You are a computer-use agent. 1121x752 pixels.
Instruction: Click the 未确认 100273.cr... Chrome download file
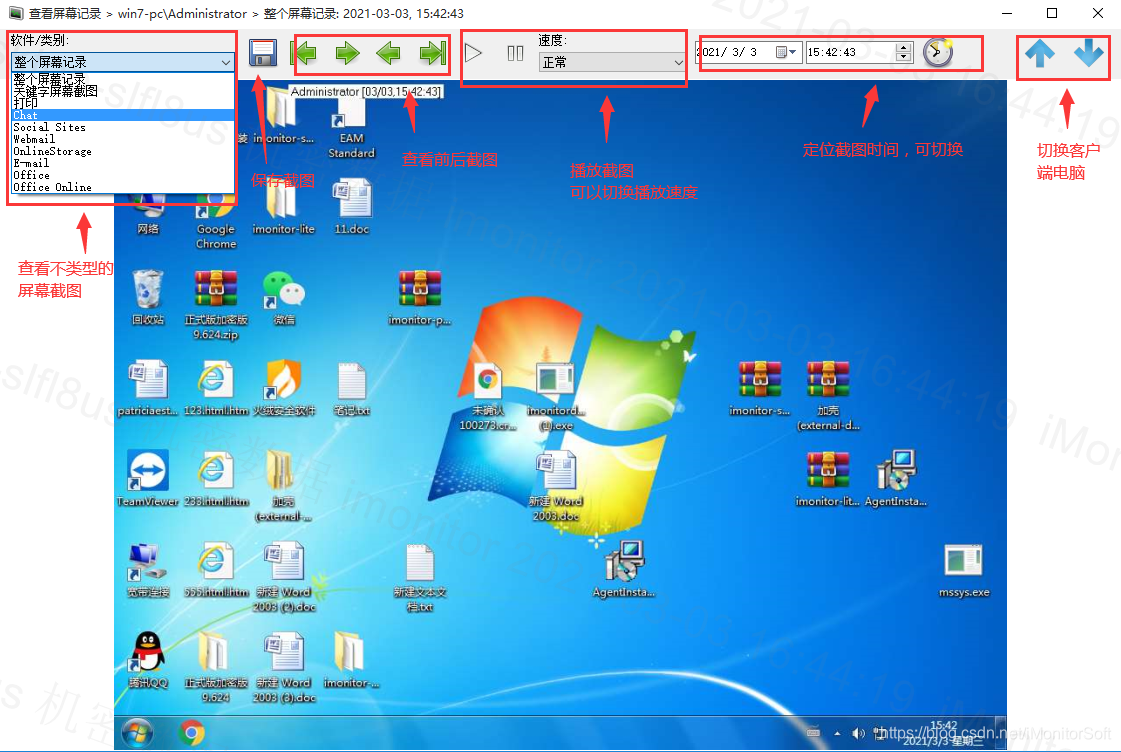pos(488,395)
